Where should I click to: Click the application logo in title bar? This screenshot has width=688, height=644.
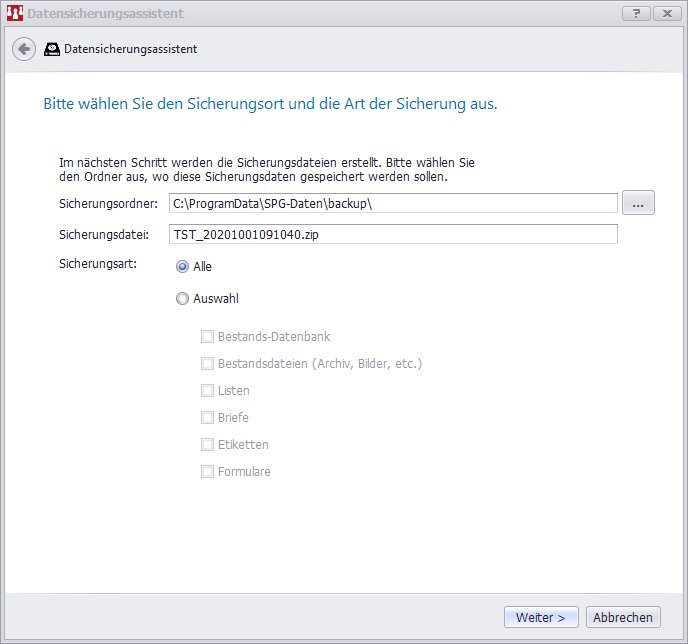(x=14, y=14)
